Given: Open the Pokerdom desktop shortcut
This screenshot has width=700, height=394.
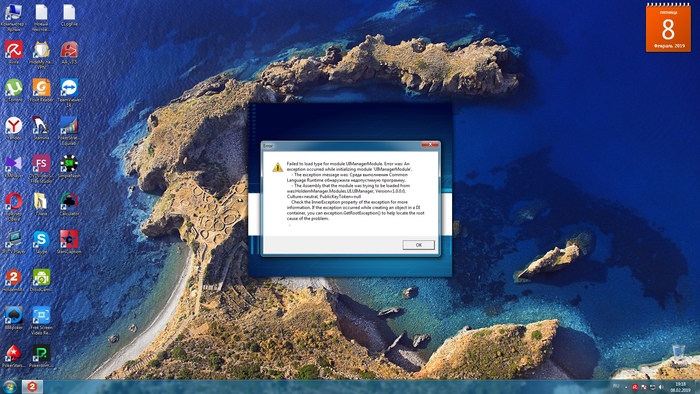Looking at the screenshot, I should tap(41, 356).
